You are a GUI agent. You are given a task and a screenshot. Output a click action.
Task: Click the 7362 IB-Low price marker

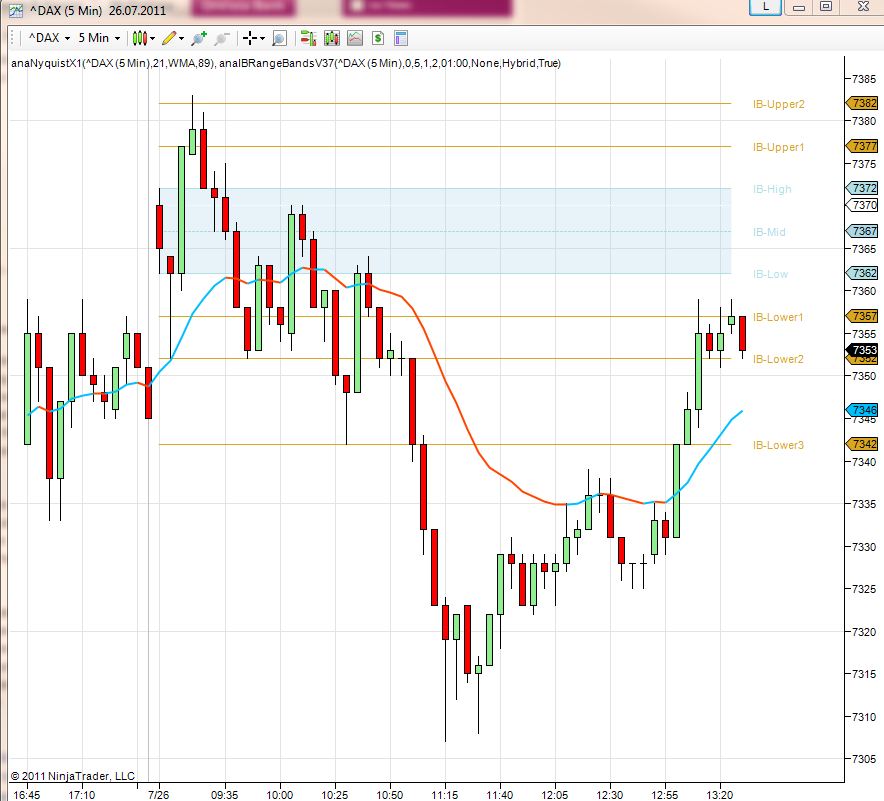[x=863, y=273]
